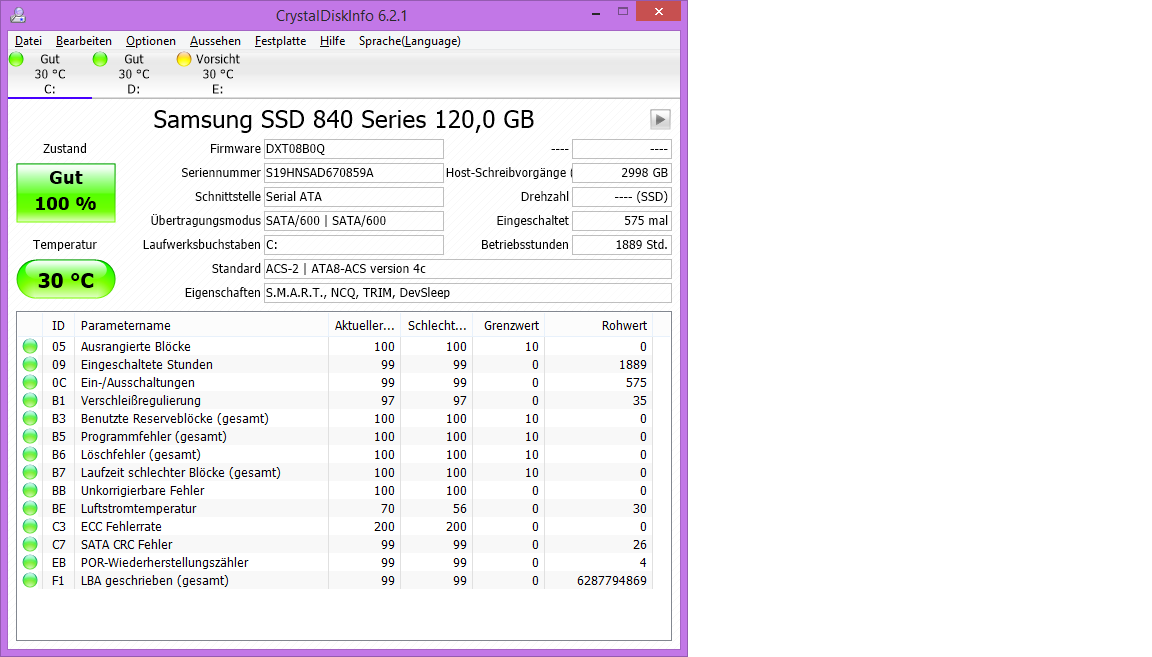
Task: Open the Festplatte menu
Action: point(280,41)
